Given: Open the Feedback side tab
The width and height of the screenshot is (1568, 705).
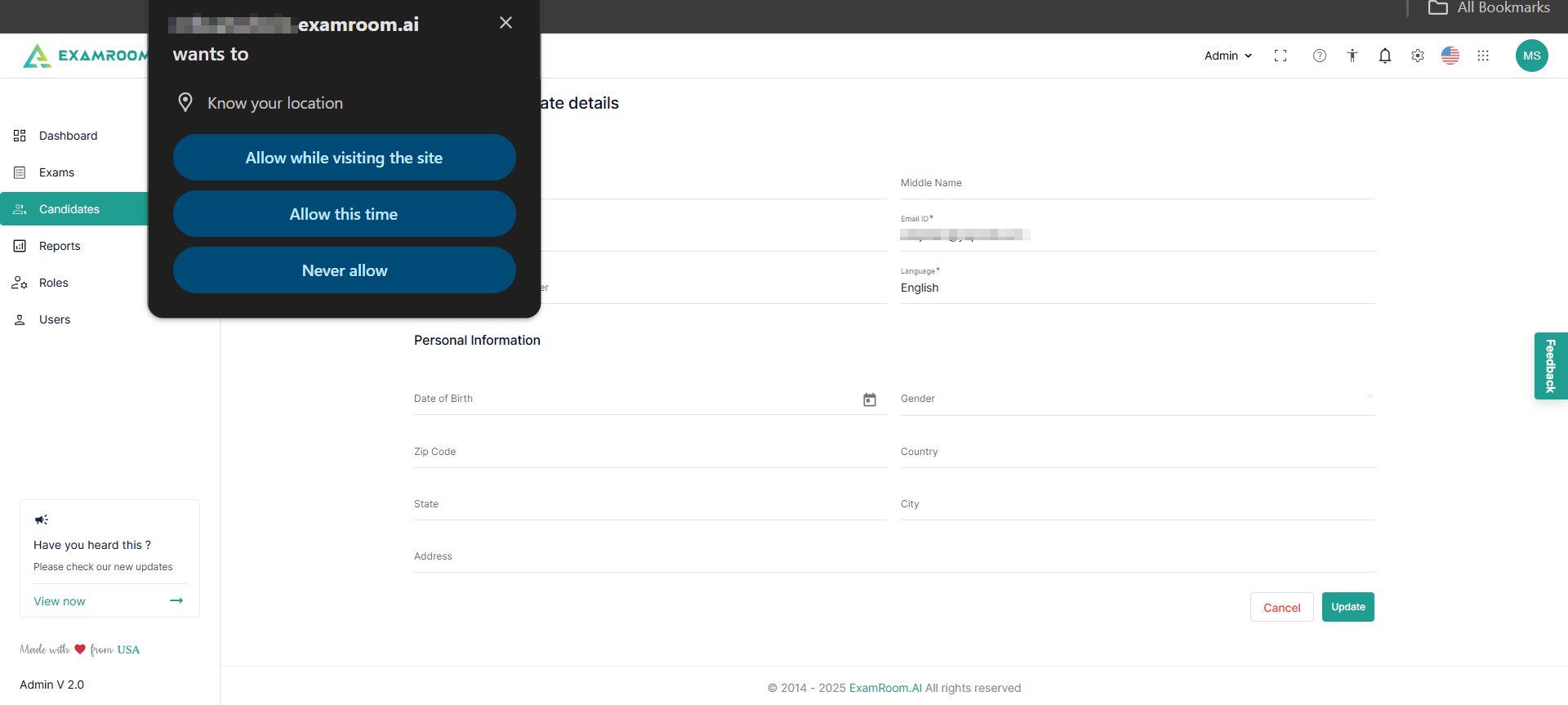Looking at the screenshot, I should pos(1551,366).
